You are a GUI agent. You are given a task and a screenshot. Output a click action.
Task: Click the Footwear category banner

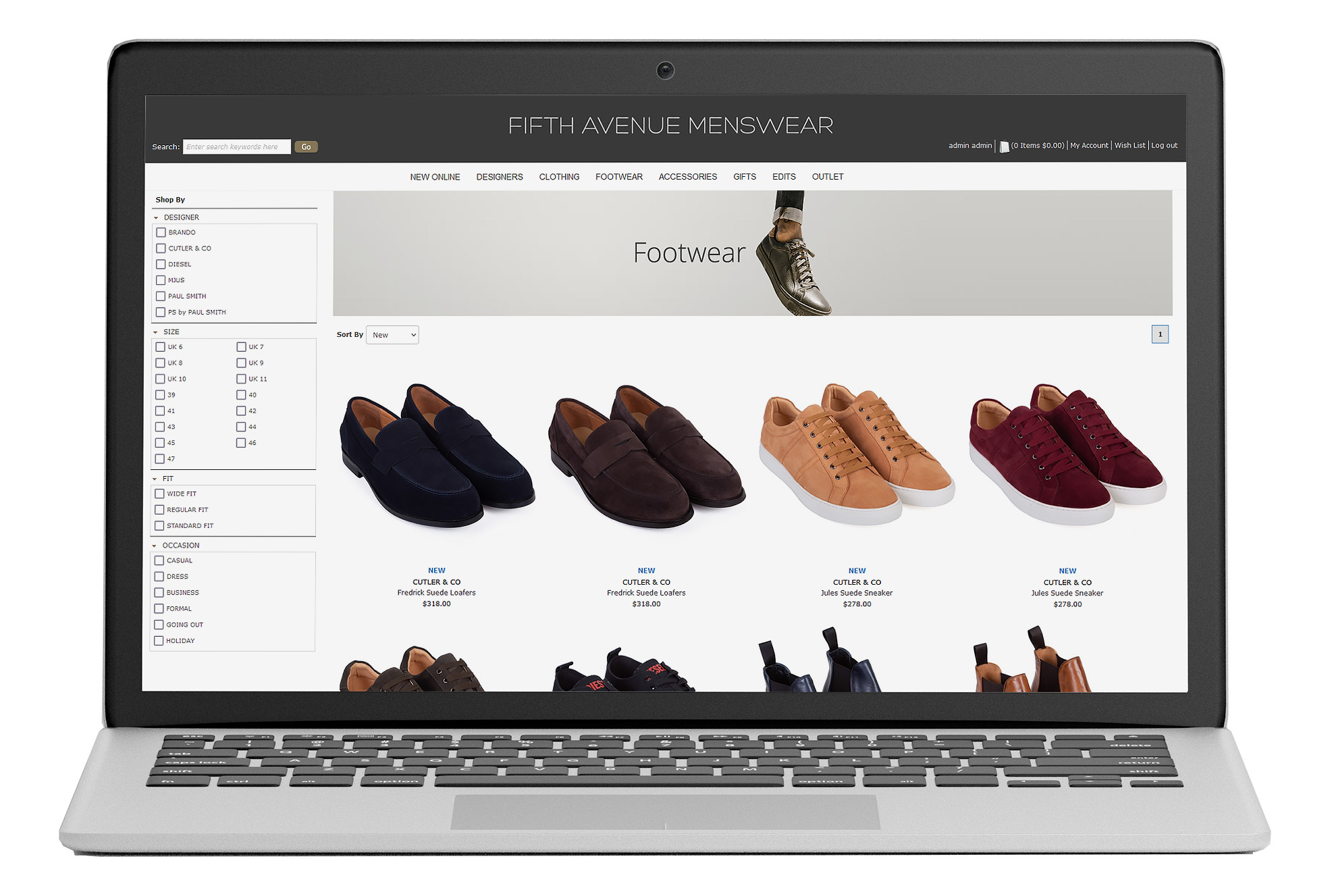coord(752,253)
